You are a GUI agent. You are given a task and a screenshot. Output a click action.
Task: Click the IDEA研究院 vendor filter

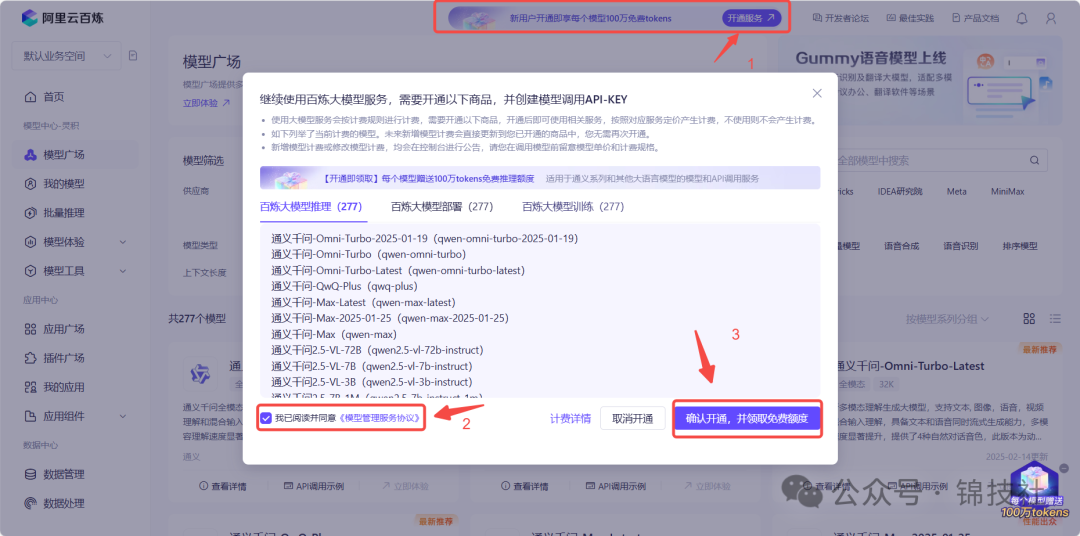pos(900,191)
